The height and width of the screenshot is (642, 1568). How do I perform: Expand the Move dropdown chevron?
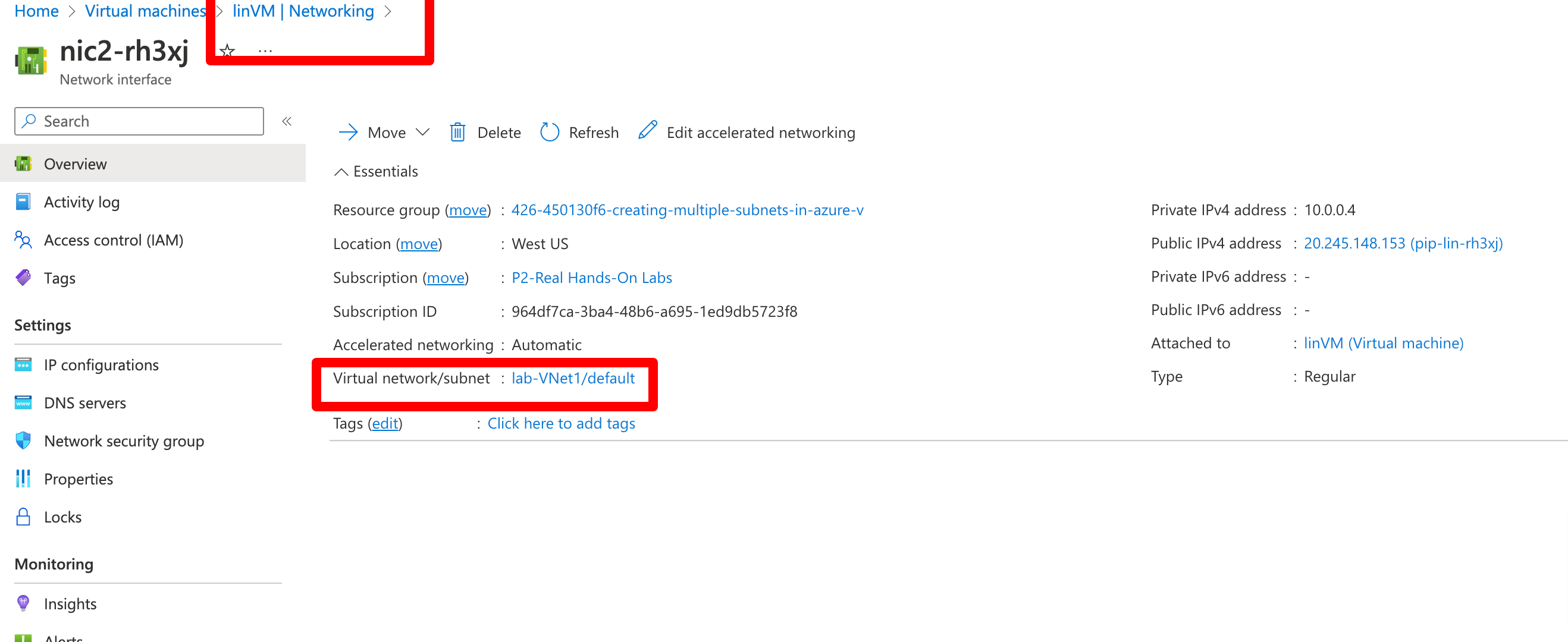[x=422, y=133]
